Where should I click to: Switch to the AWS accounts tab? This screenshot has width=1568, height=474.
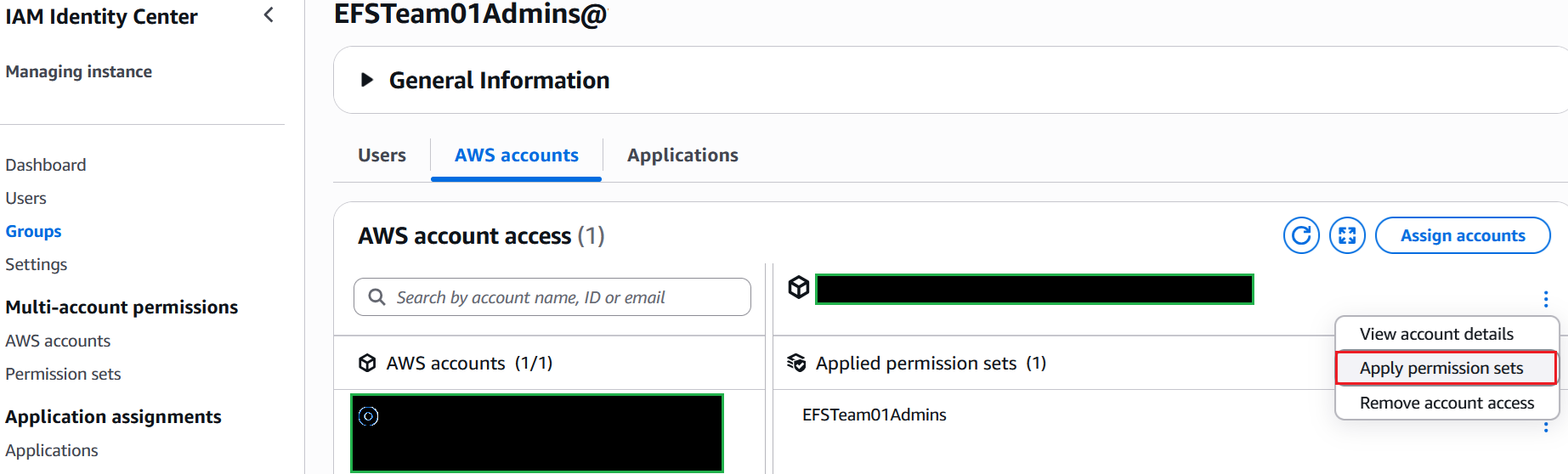516,155
